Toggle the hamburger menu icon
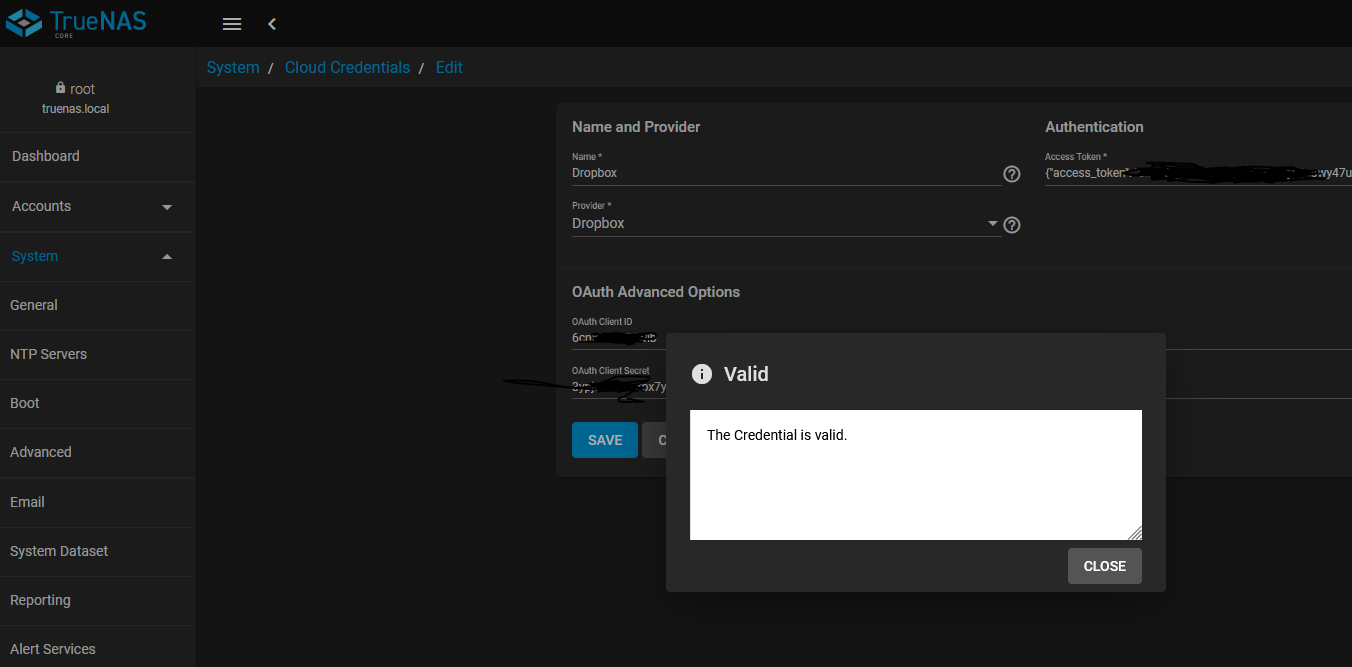 231,24
